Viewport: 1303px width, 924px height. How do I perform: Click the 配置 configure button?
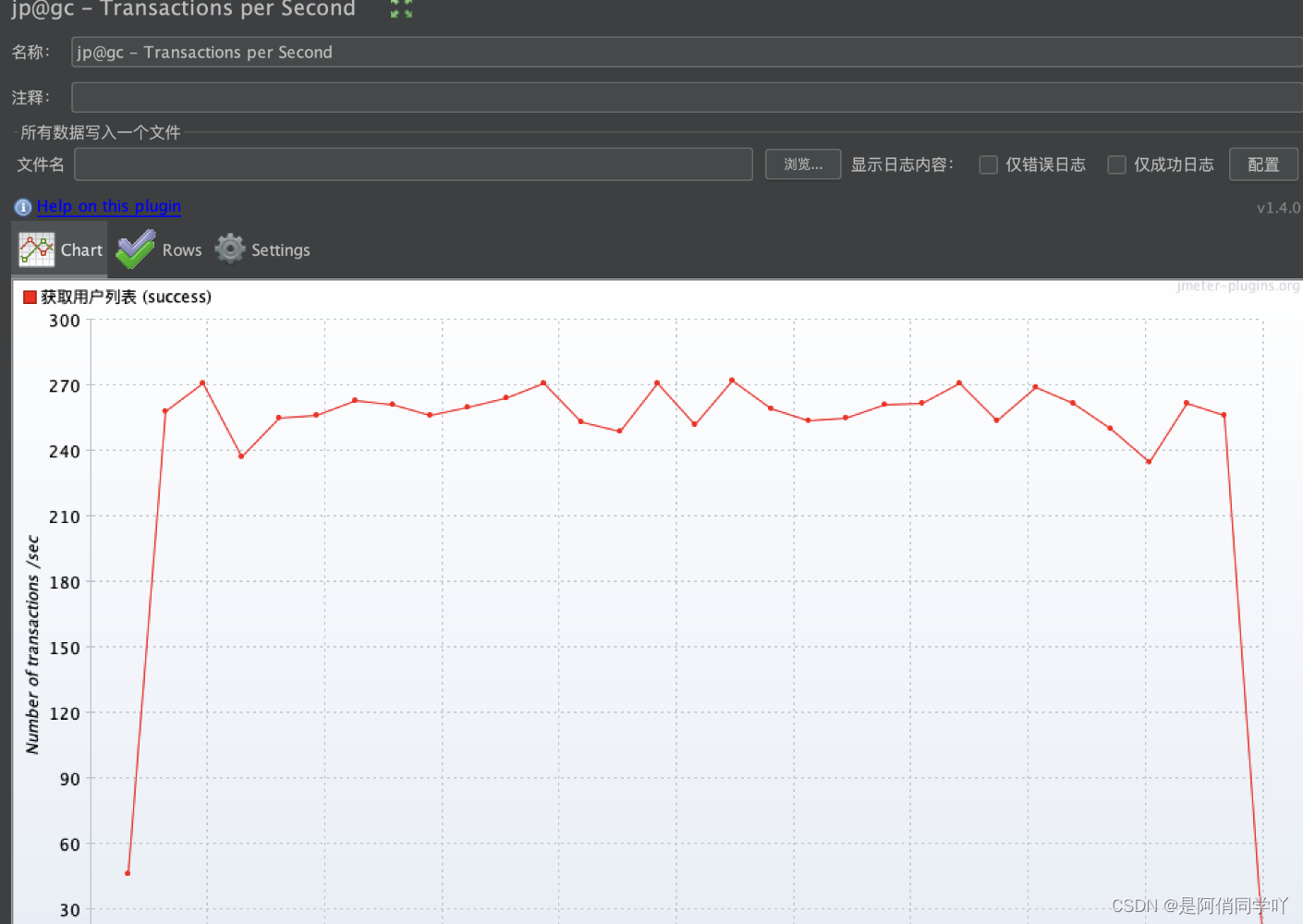tap(1263, 164)
